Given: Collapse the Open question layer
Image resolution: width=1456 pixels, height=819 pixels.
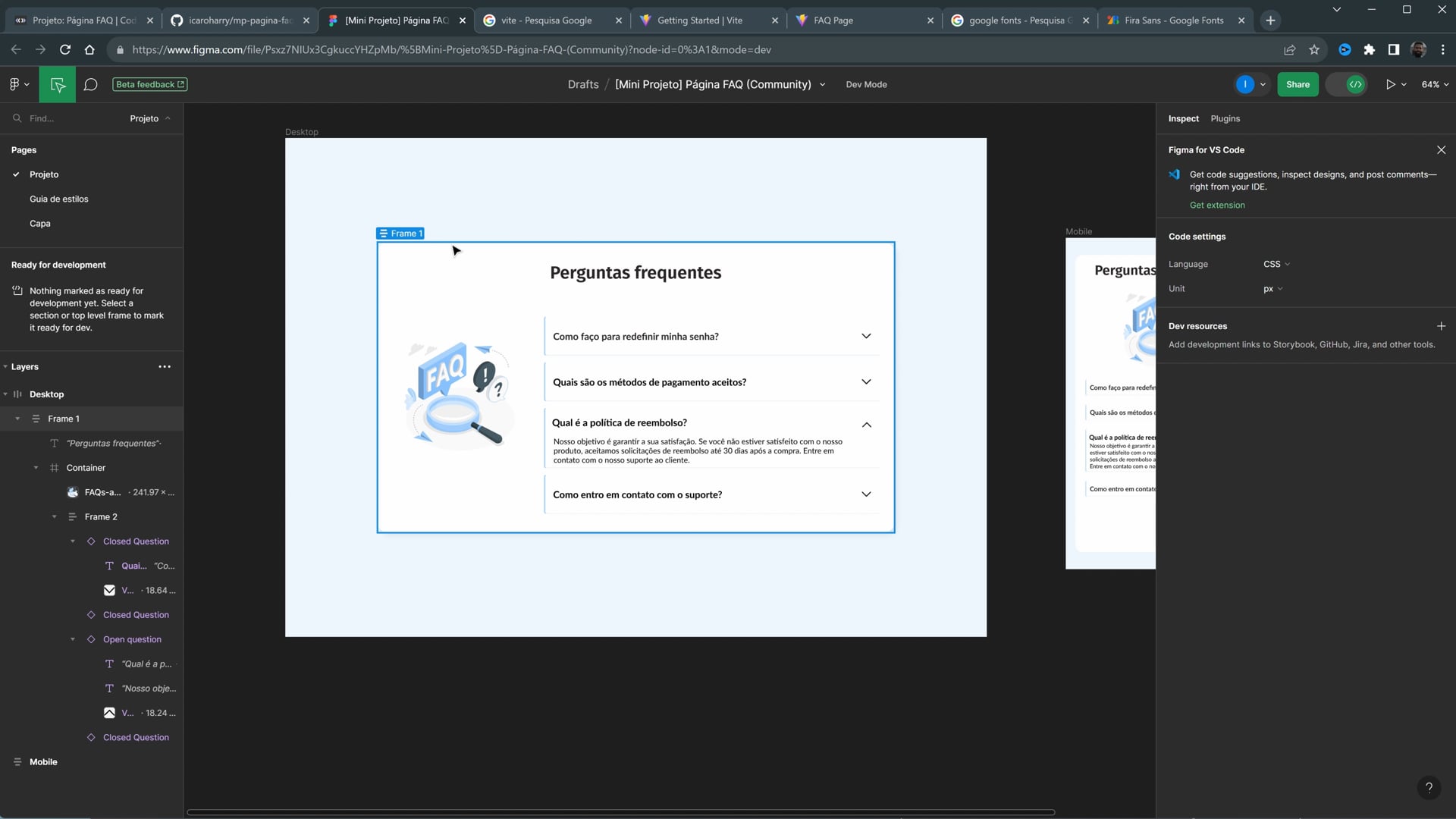Looking at the screenshot, I should point(73,639).
